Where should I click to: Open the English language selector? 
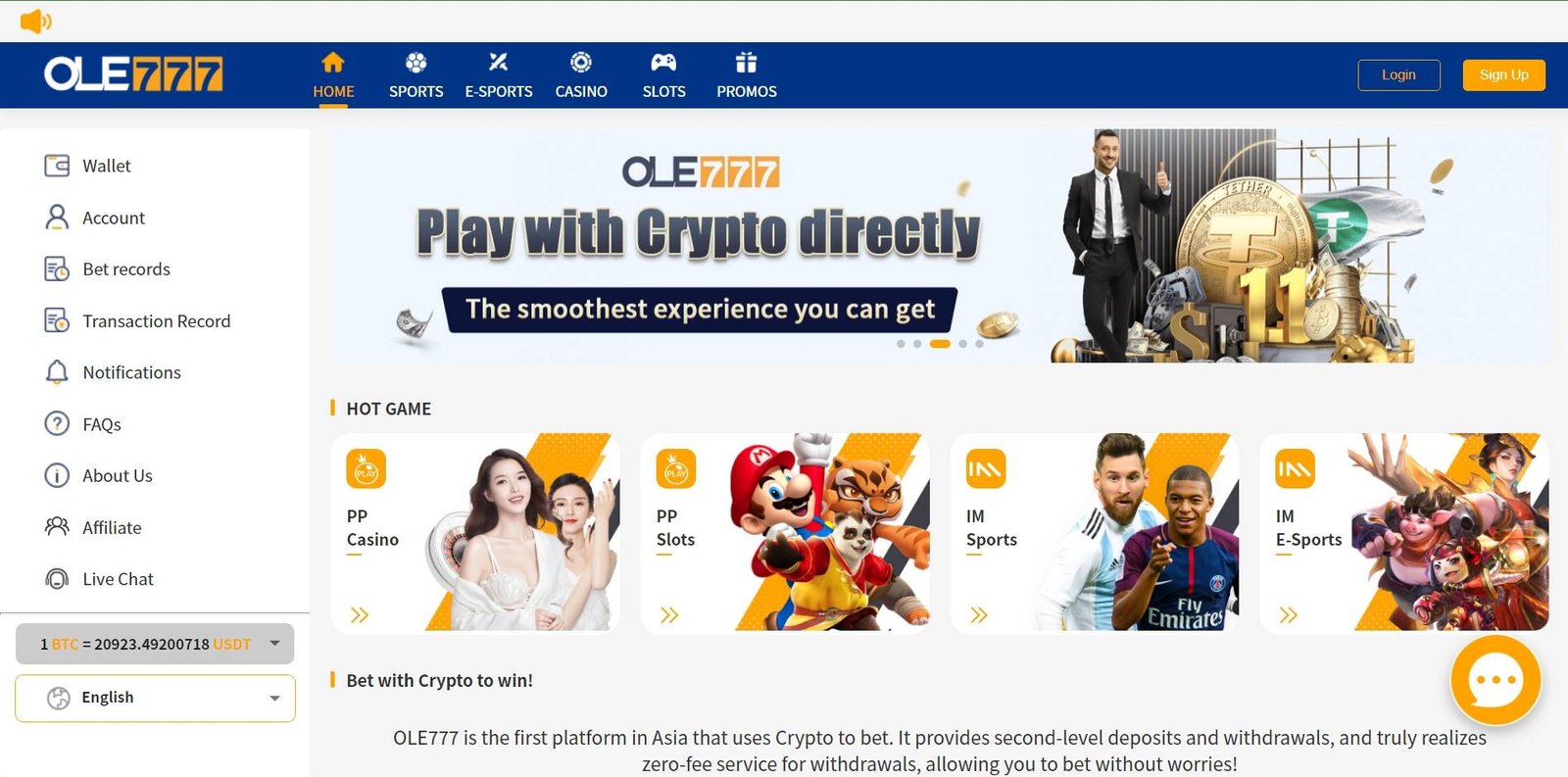tap(155, 698)
